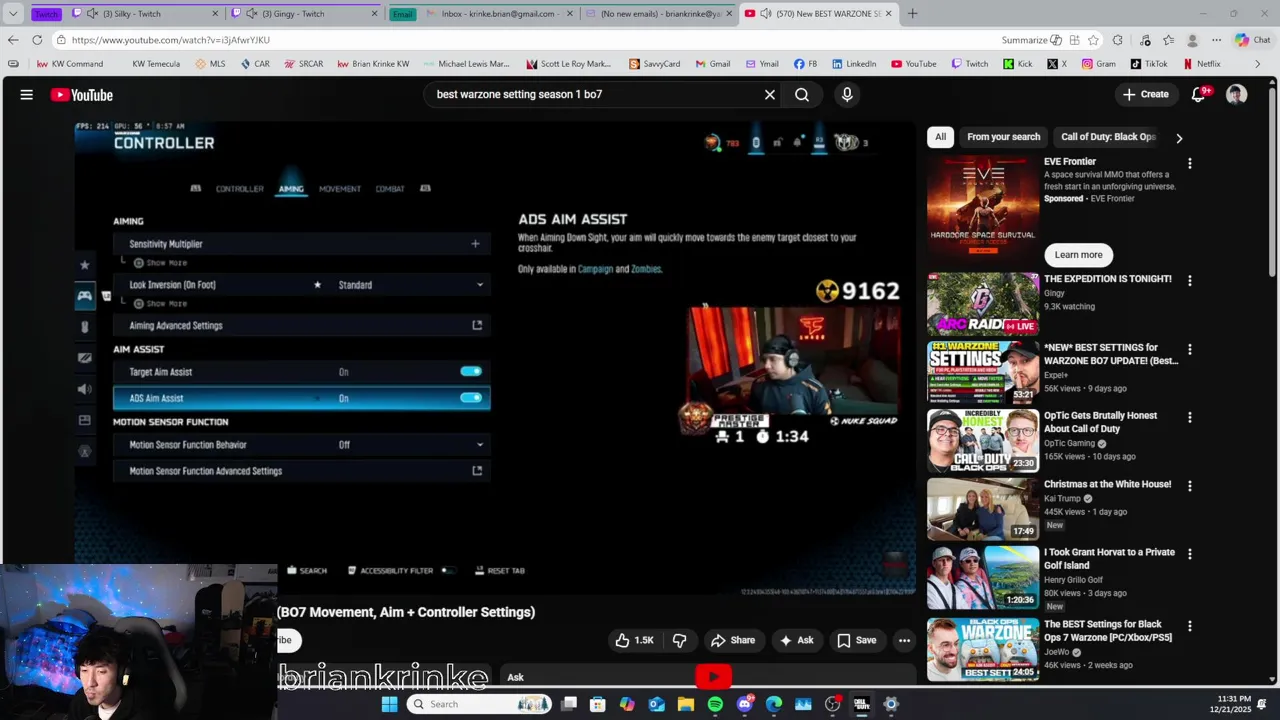Image resolution: width=1280 pixels, height=720 pixels.
Task: Expand the Sensitivity Multiplier plus
Action: [x=475, y=243]
